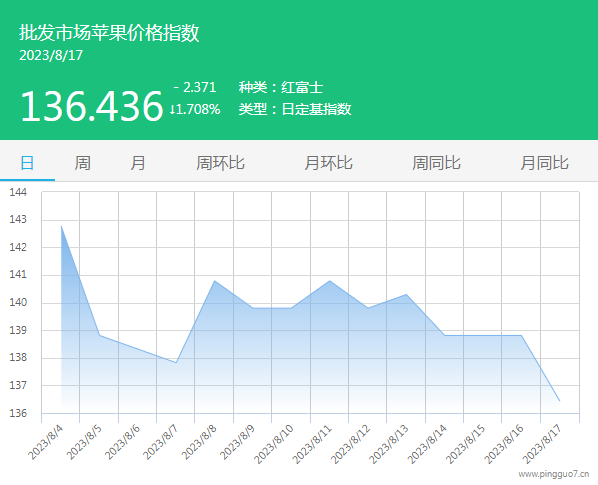598x485 pixels.
Task: Open the 周环比 tab
Action: click(220, 163)
